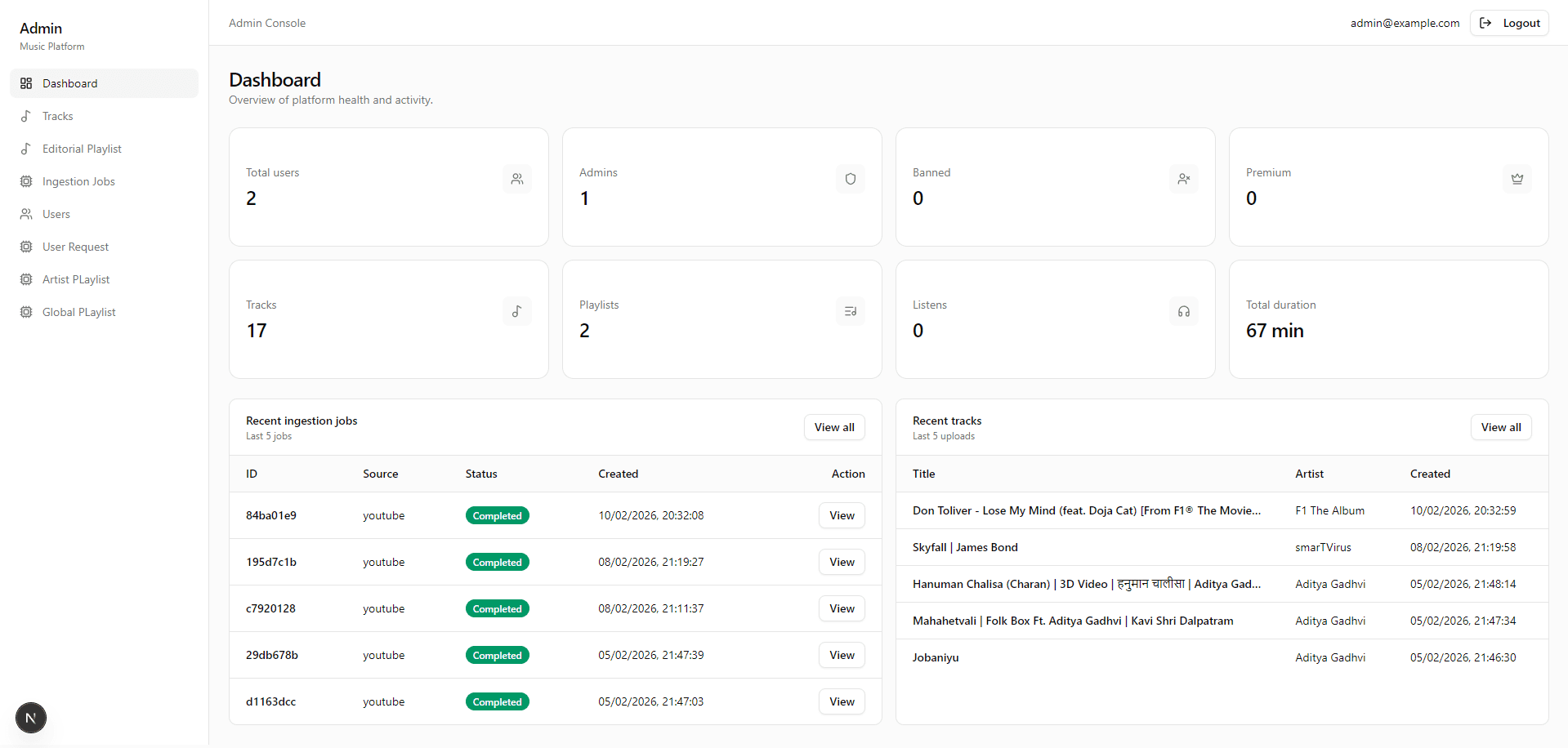
Task: View all recent ingestion jobs
Action: coord(834,427)
